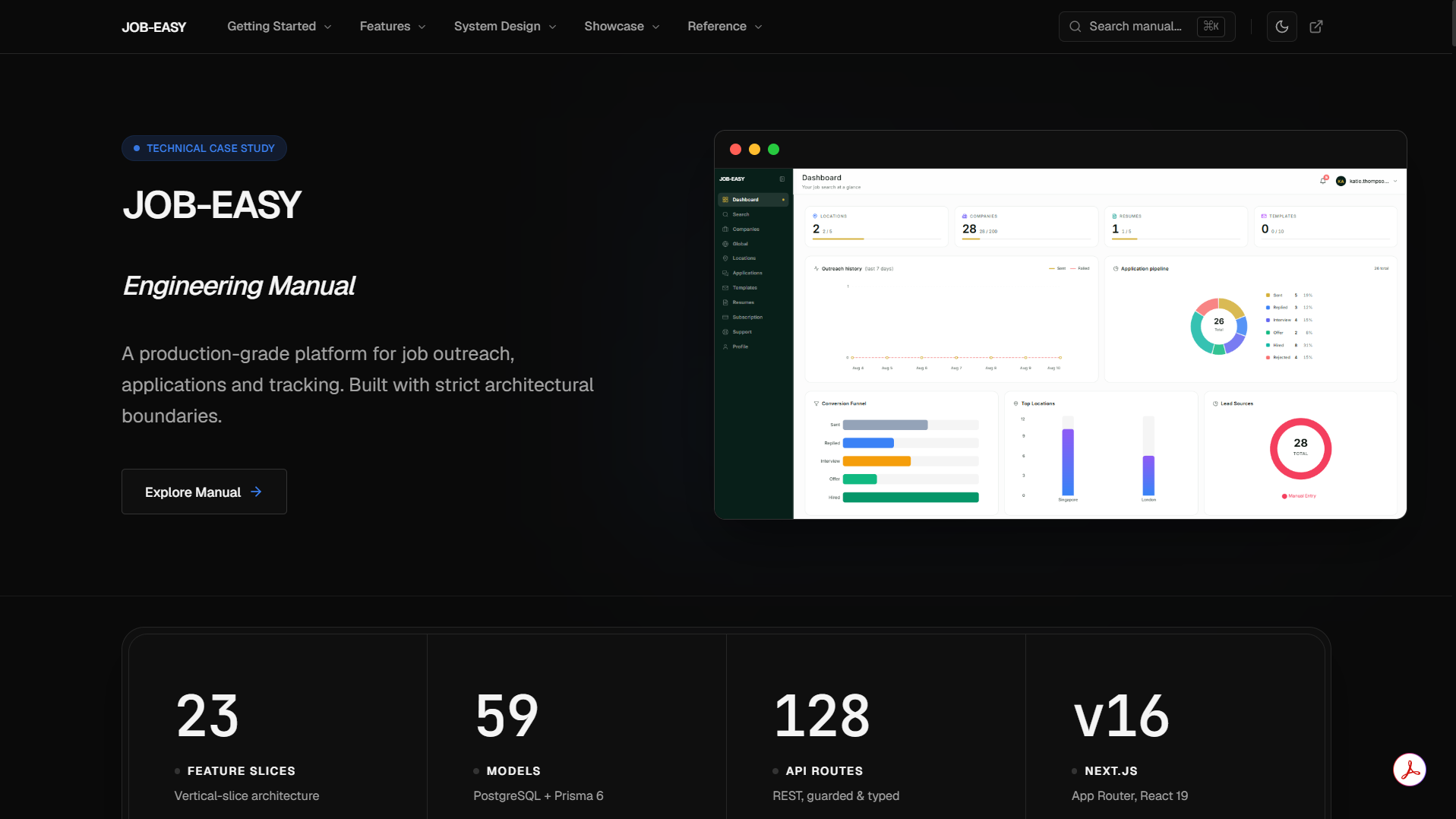Click the red PDF download icon
1456x819 pixels.
[x=1410, y=770]
